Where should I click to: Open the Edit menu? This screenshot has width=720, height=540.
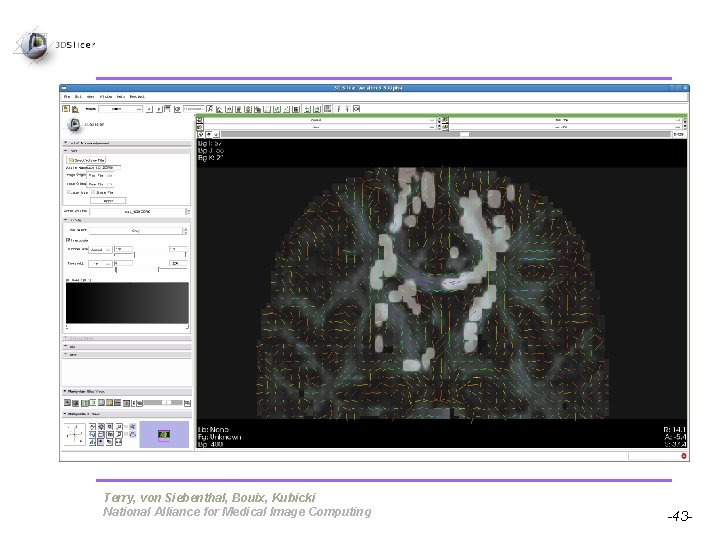pyautogui.click(x=79, y=97)
